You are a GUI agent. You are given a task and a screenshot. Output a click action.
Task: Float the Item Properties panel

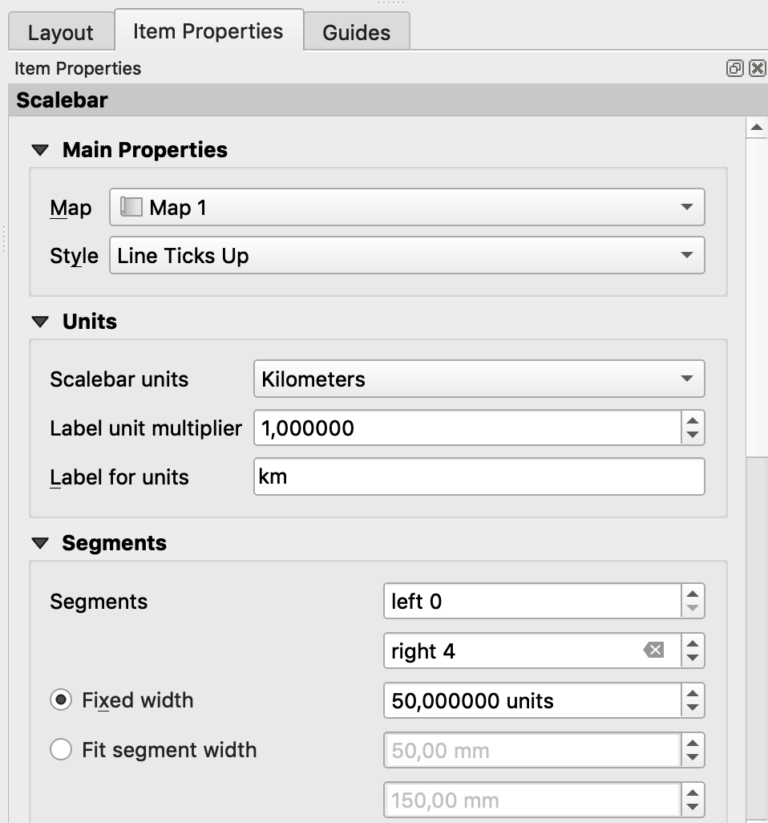[x=734, y=68]
